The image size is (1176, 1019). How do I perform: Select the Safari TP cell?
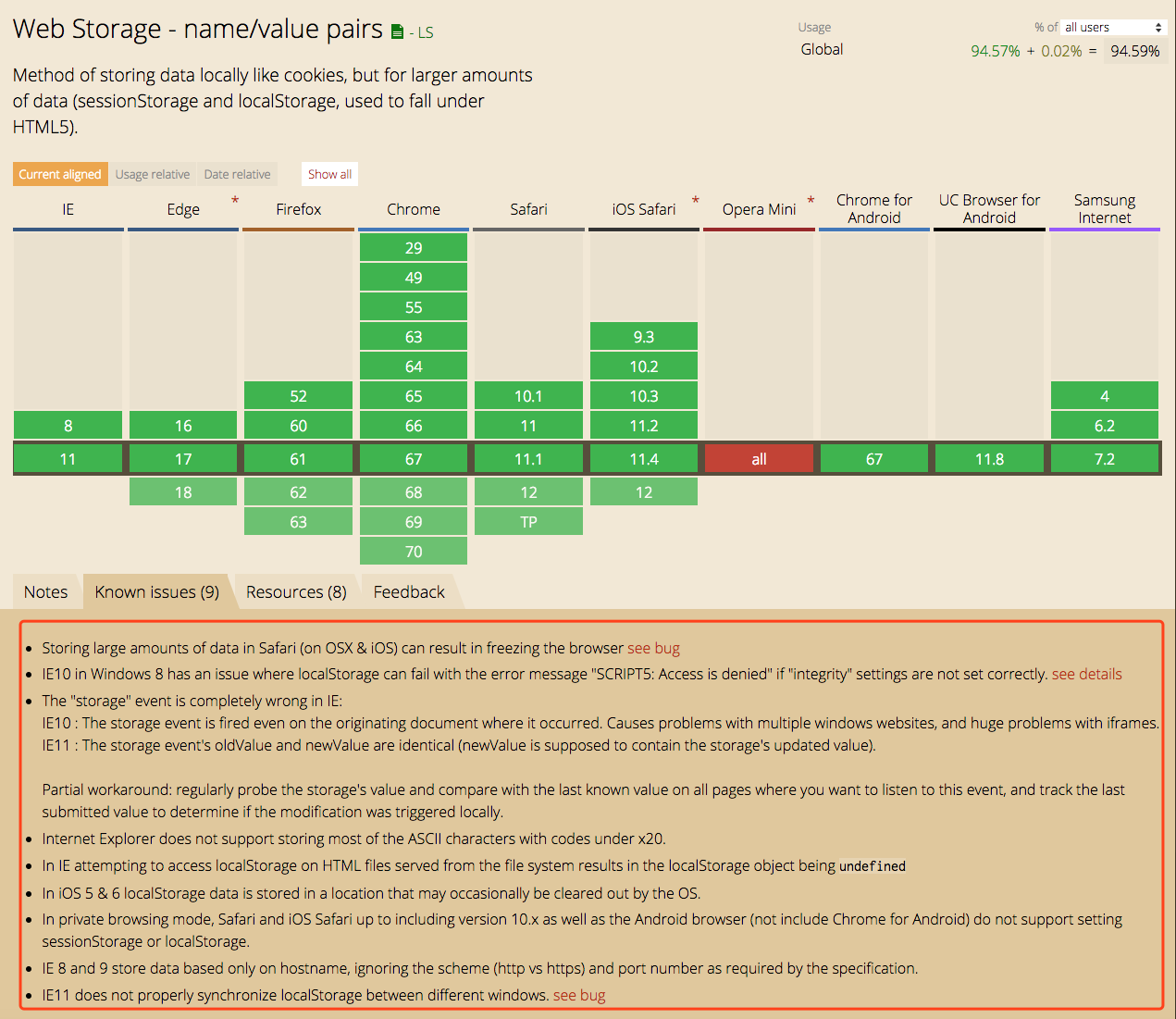click(x=528, y=522)
